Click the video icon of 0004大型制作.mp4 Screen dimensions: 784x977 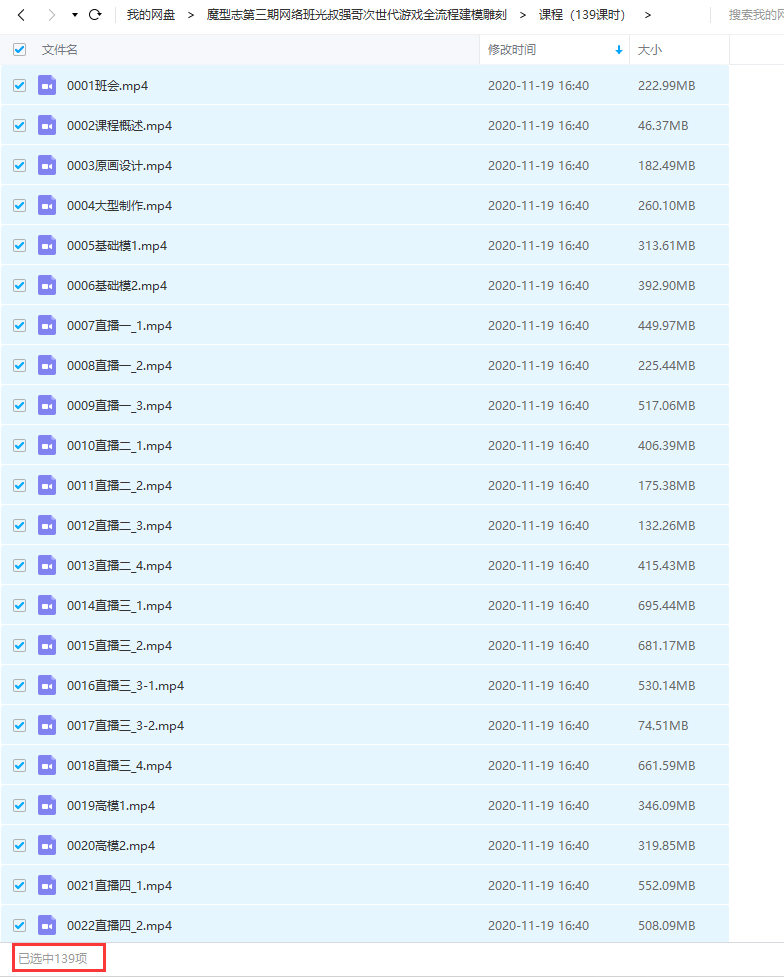click(x=47, y=206)
